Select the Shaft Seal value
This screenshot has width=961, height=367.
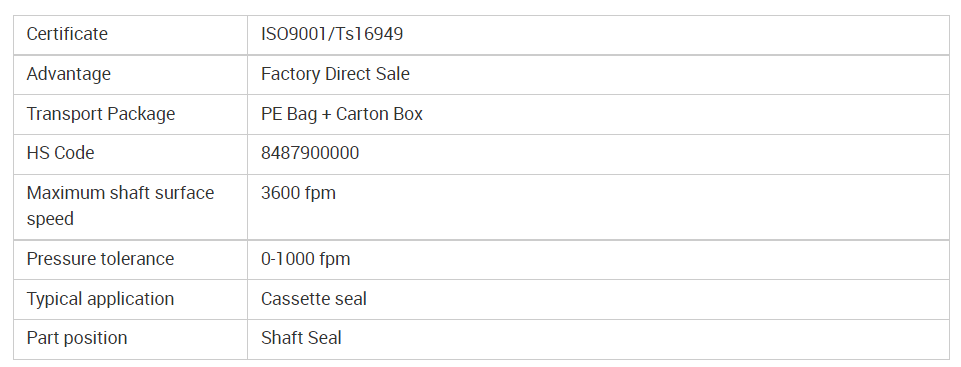click(x=301, y=338)
